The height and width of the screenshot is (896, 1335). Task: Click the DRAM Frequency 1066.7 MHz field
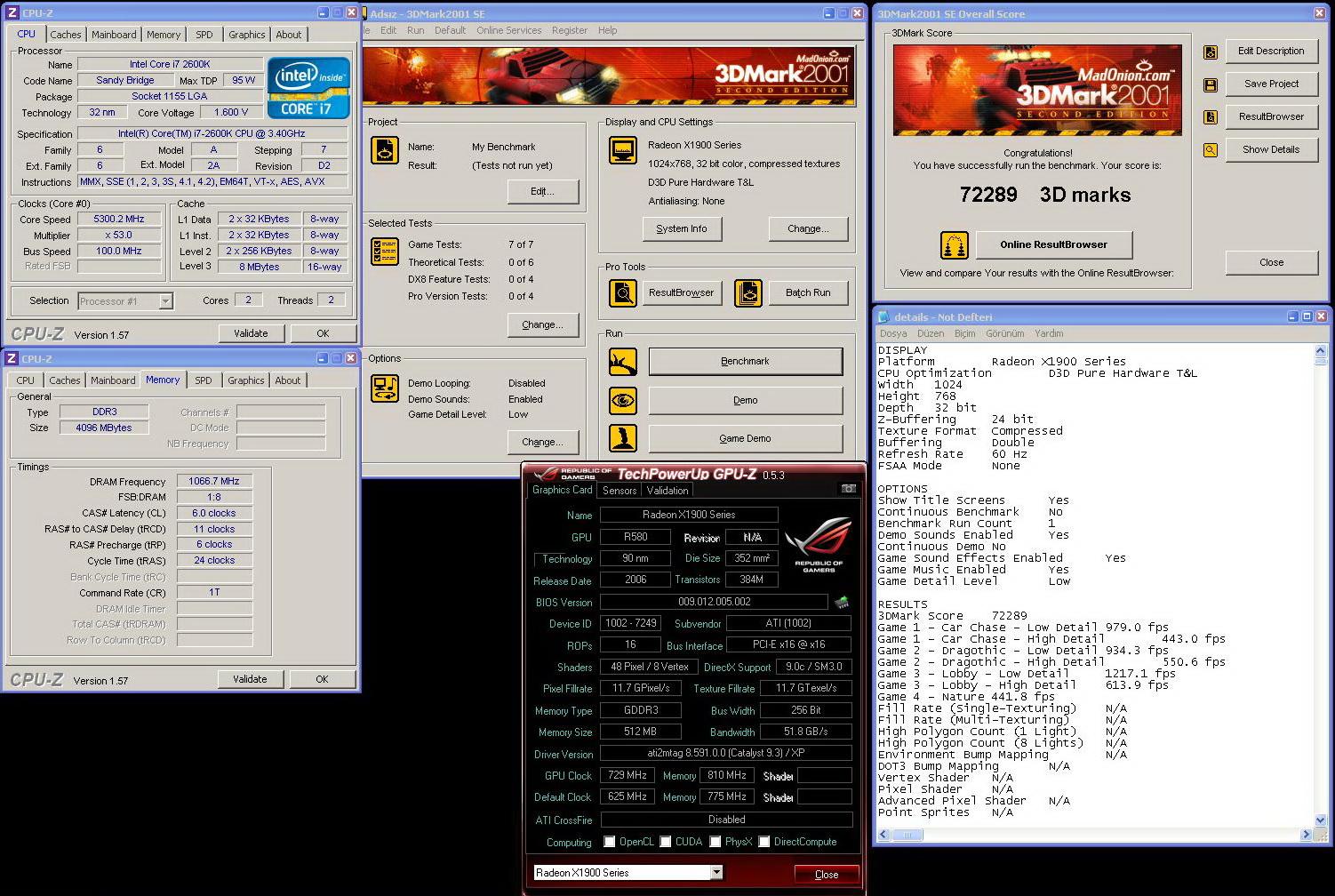pos(214,481)
